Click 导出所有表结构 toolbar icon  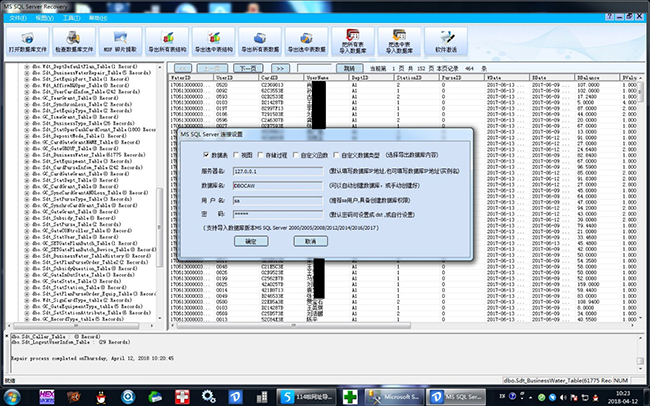[167, 41]
